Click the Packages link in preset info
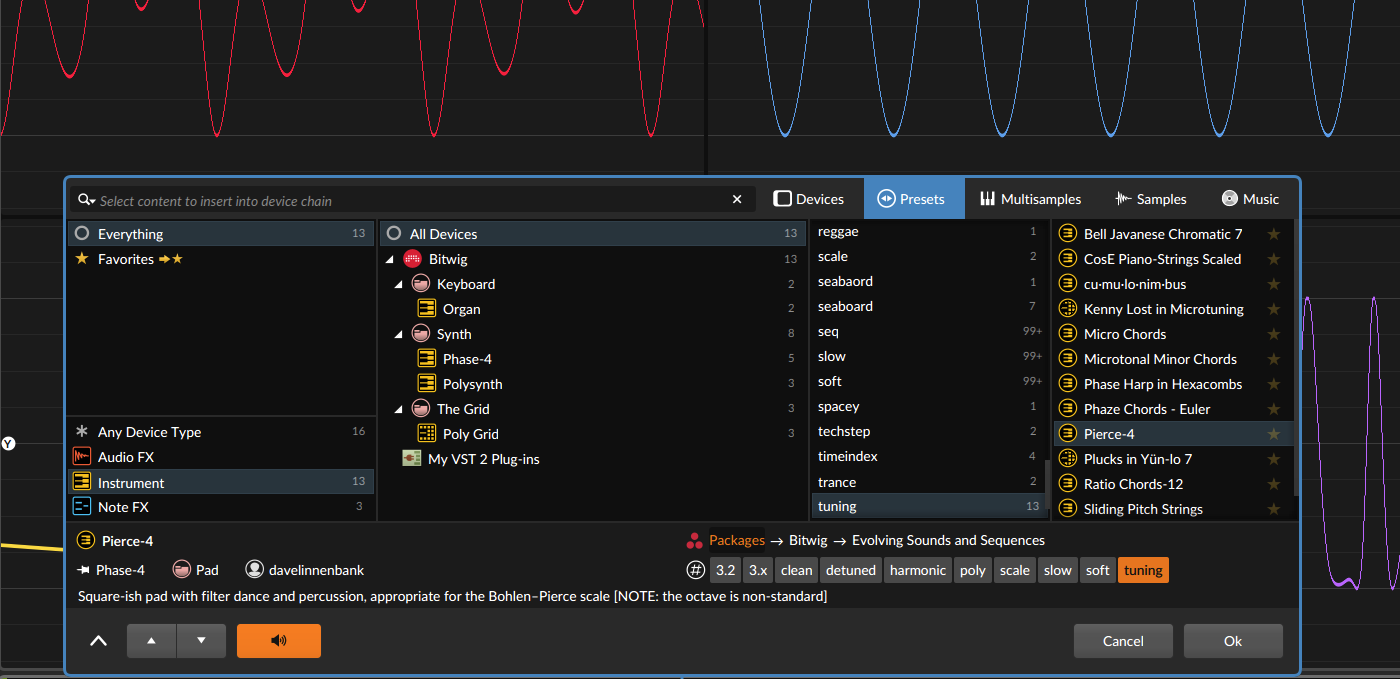 [x=737, y=540]
